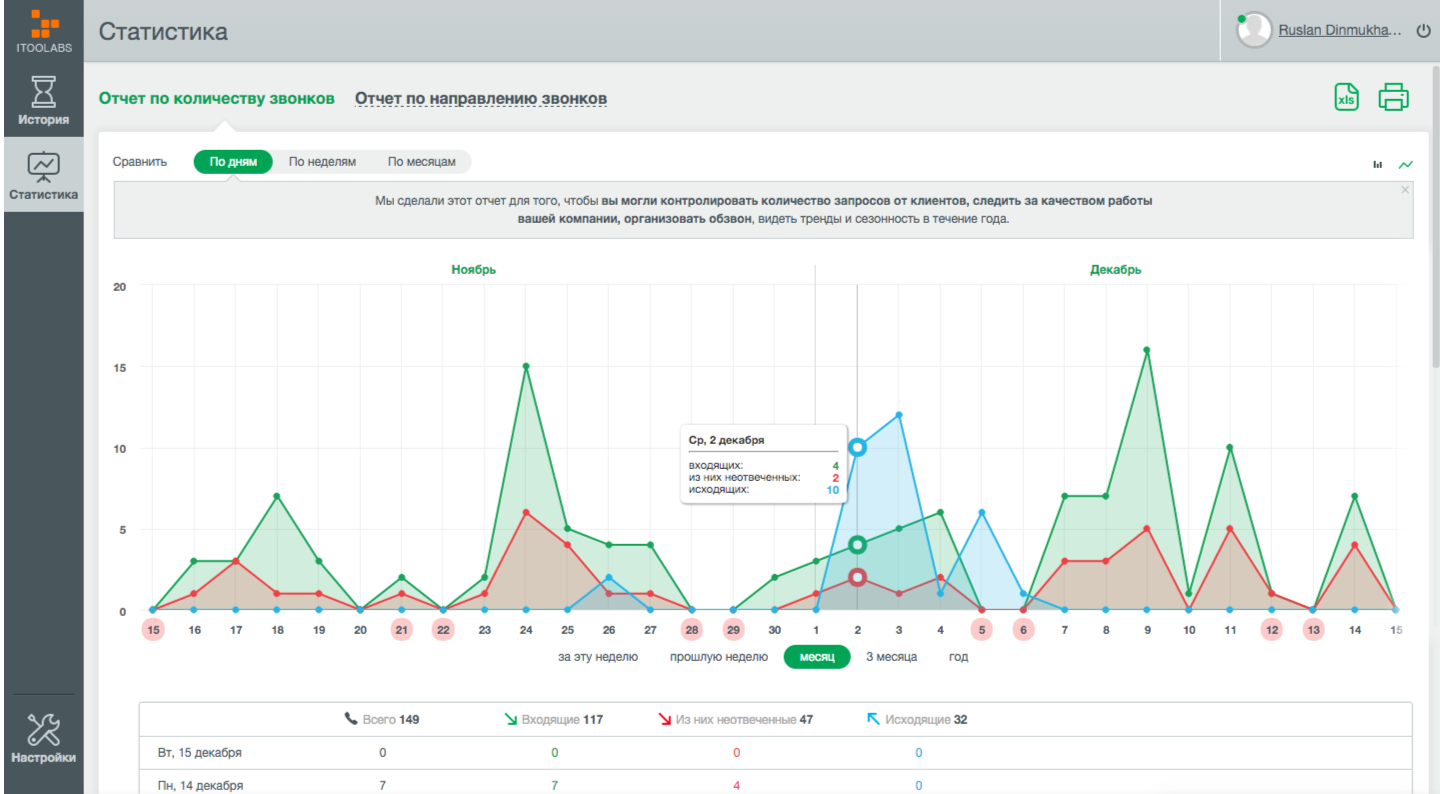This screenshot has width=1440, height=794.
Task: Click the Вт, 15 декабря row
Action: coord(775,753)
